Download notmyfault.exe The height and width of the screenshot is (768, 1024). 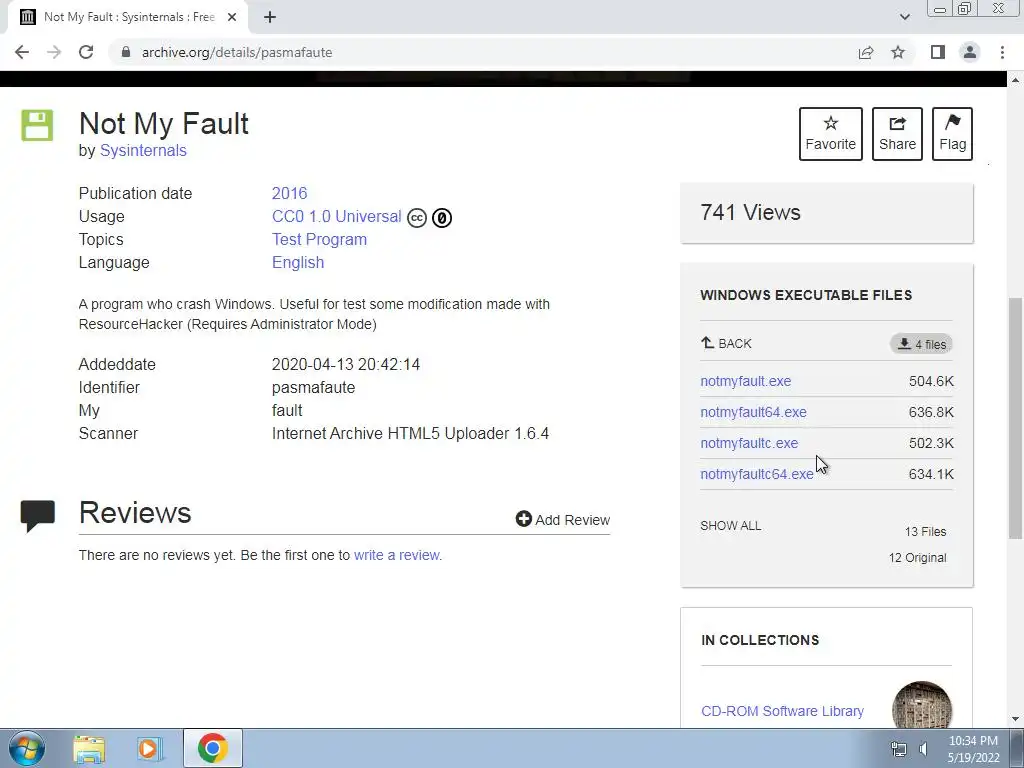pos(746,381)
